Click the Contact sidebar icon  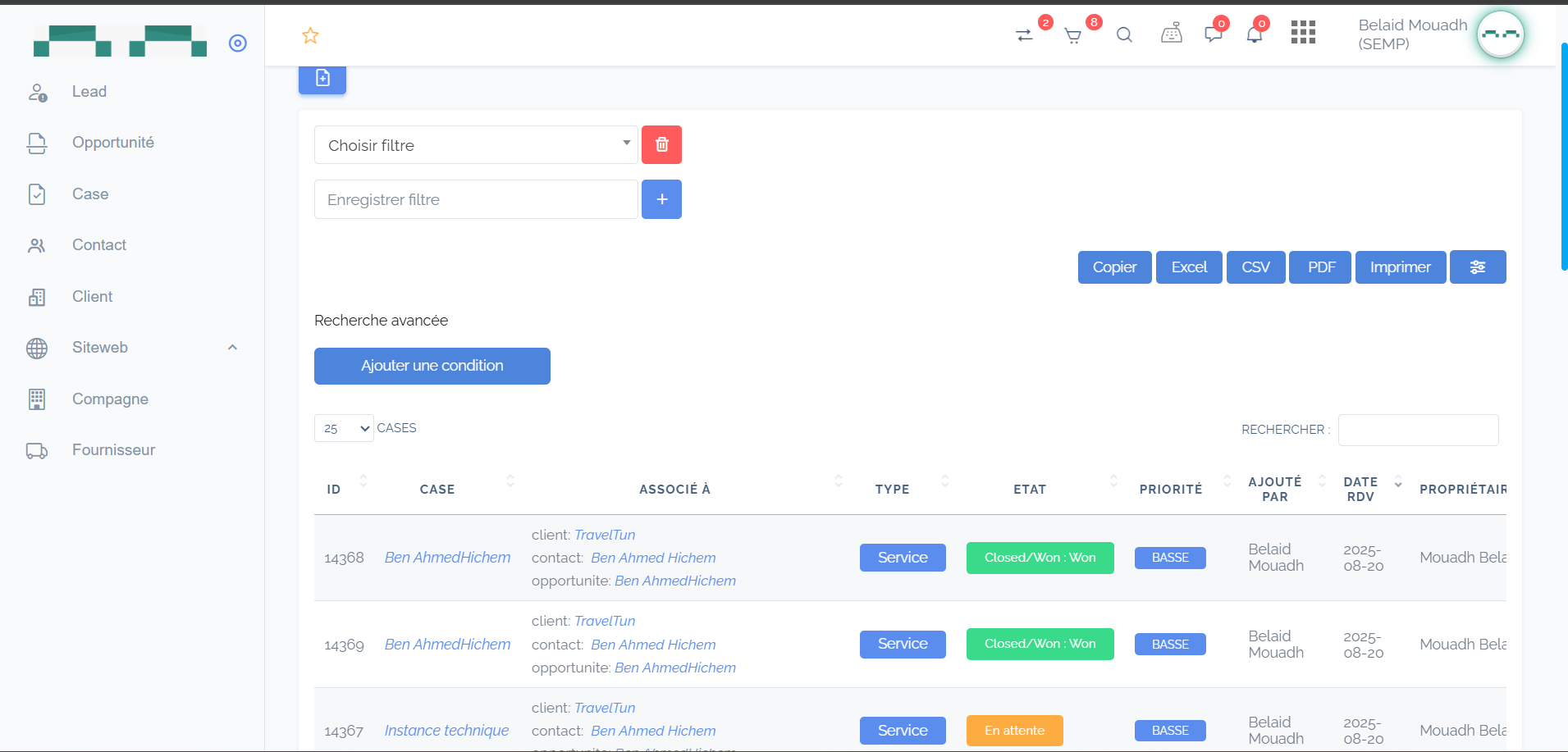coord(37,245)
